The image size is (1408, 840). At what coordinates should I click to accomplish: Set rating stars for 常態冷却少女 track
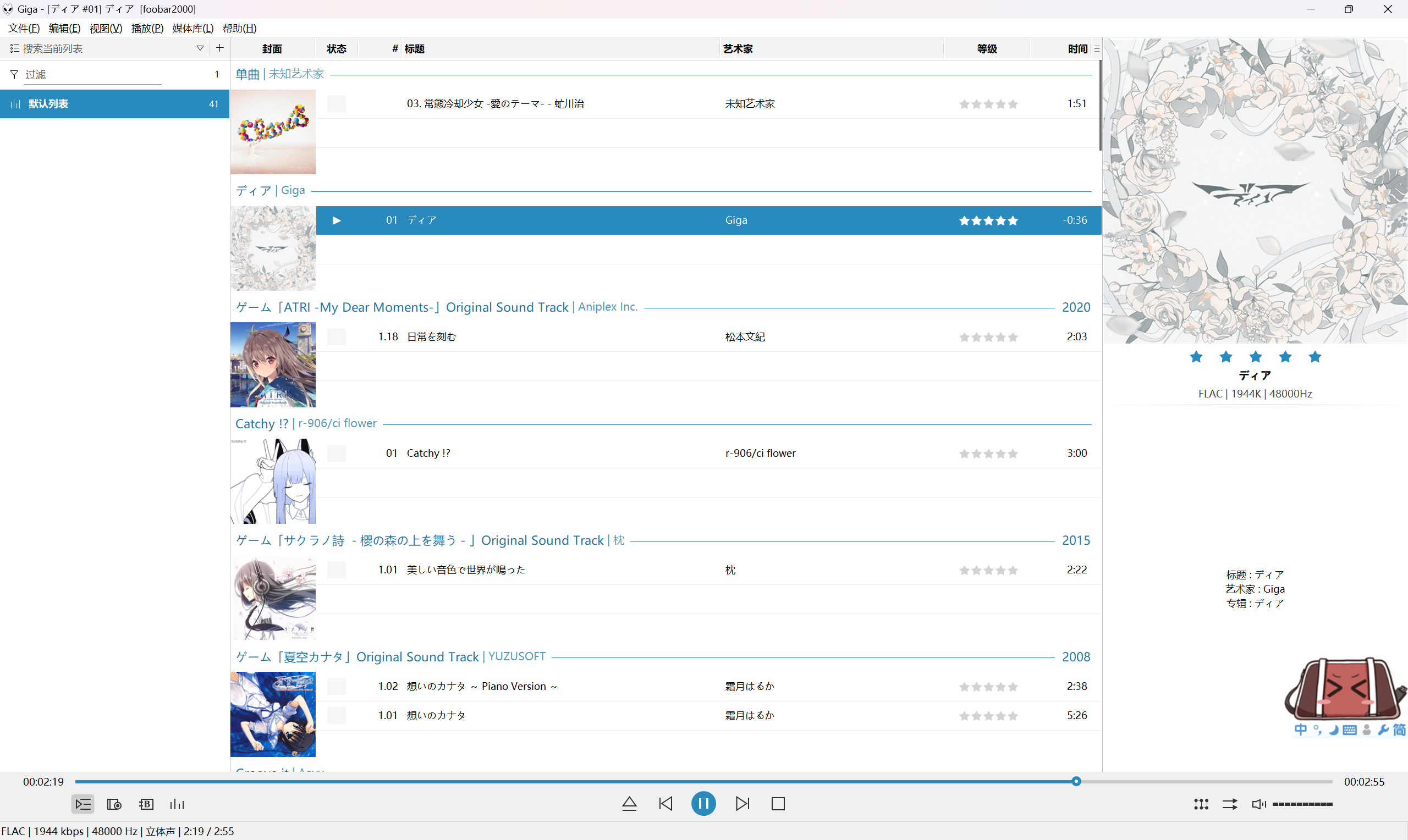(x=988, y=104)
